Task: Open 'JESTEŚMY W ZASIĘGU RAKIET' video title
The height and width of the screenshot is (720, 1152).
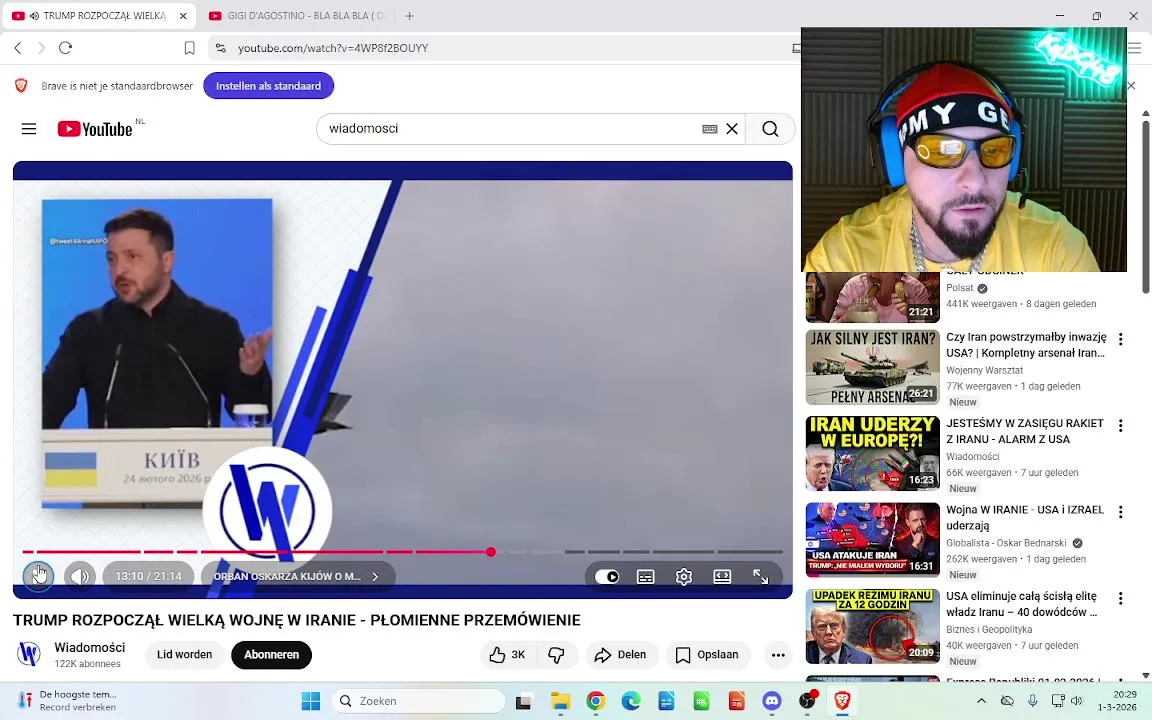Action: click(x=1025, y=431)
